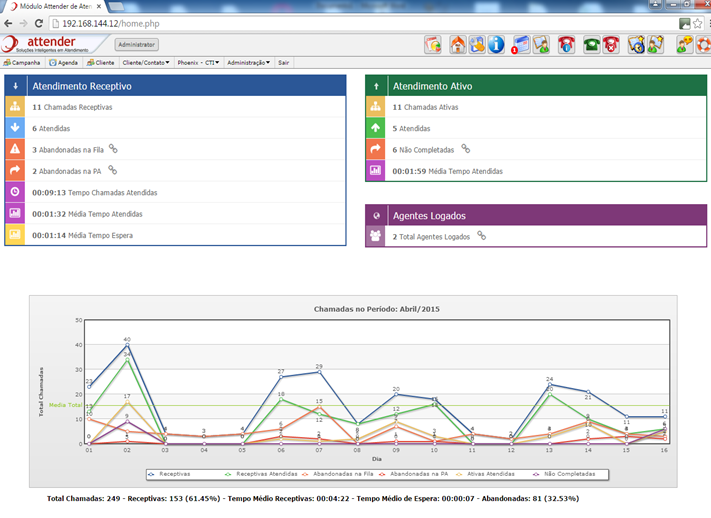Click 'Total Chamadas: 249' summary text
This screenshot has width=711, height=518.
tap(83, 498)
